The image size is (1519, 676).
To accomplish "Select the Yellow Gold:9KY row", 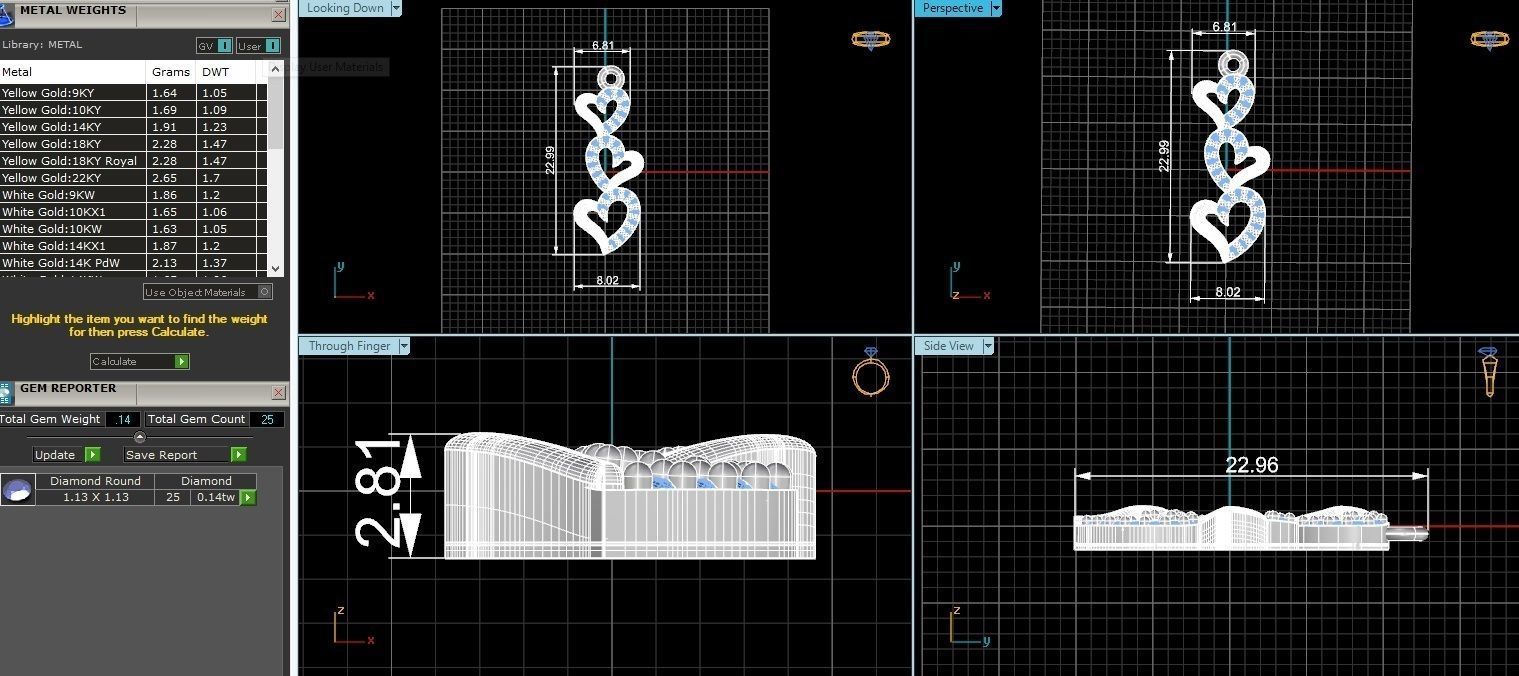I will 133,93.
